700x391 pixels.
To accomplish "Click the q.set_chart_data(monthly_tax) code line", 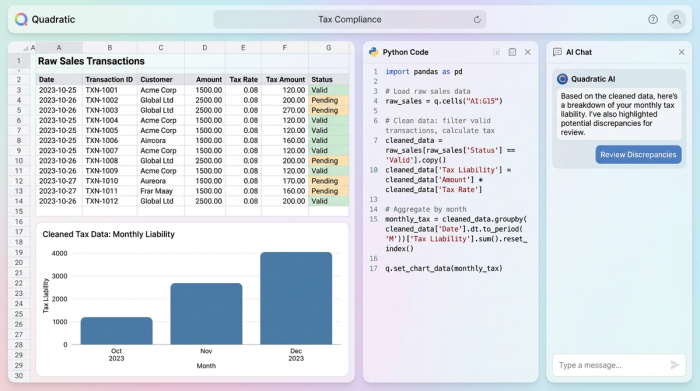I will click(444, 268).
